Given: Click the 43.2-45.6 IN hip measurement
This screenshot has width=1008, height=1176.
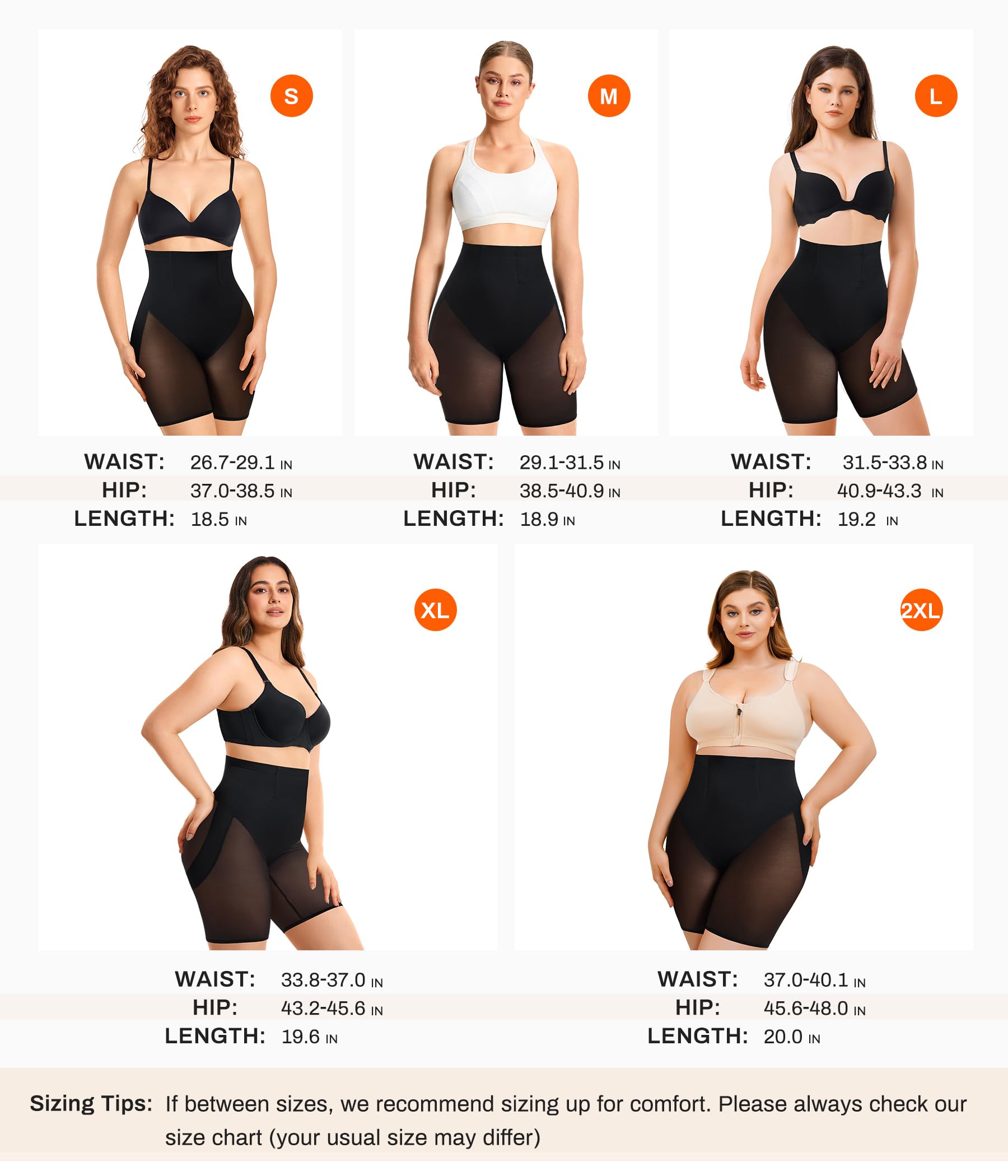Looking at the screenshot, I should [x=332, y=1009].
